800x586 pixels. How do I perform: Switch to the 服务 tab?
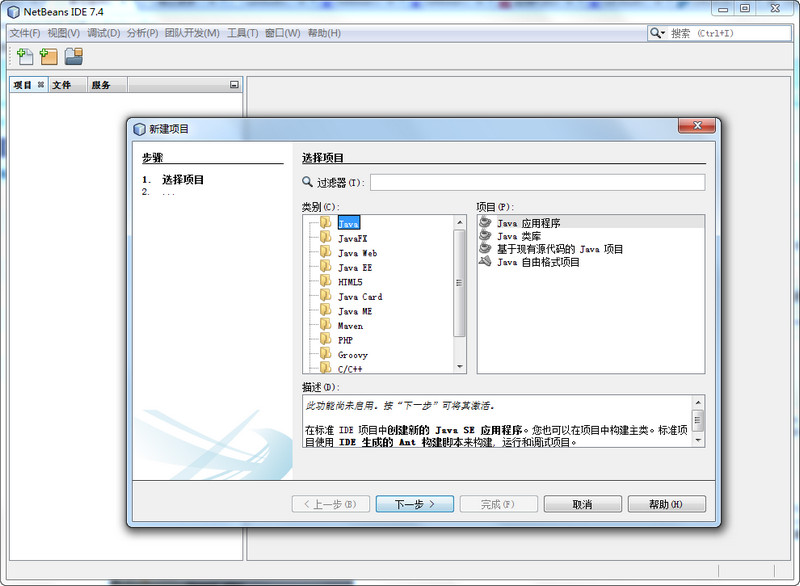101,85
